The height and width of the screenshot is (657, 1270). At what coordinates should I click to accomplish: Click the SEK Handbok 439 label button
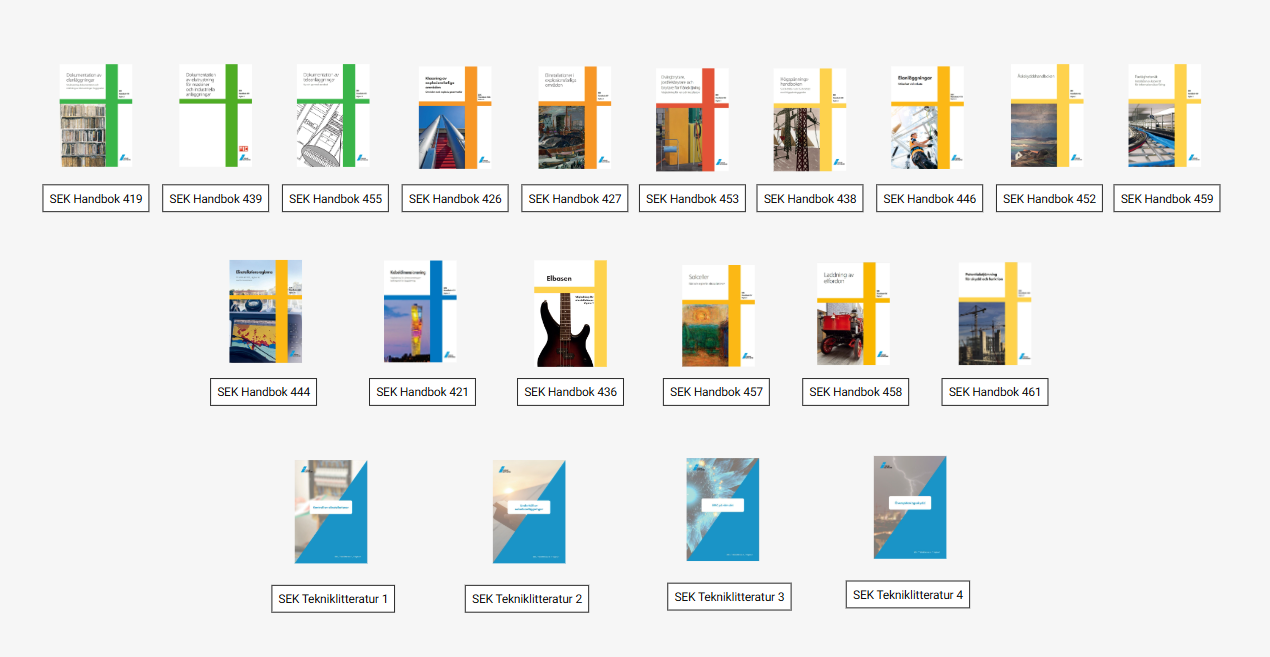coord(216,198)
